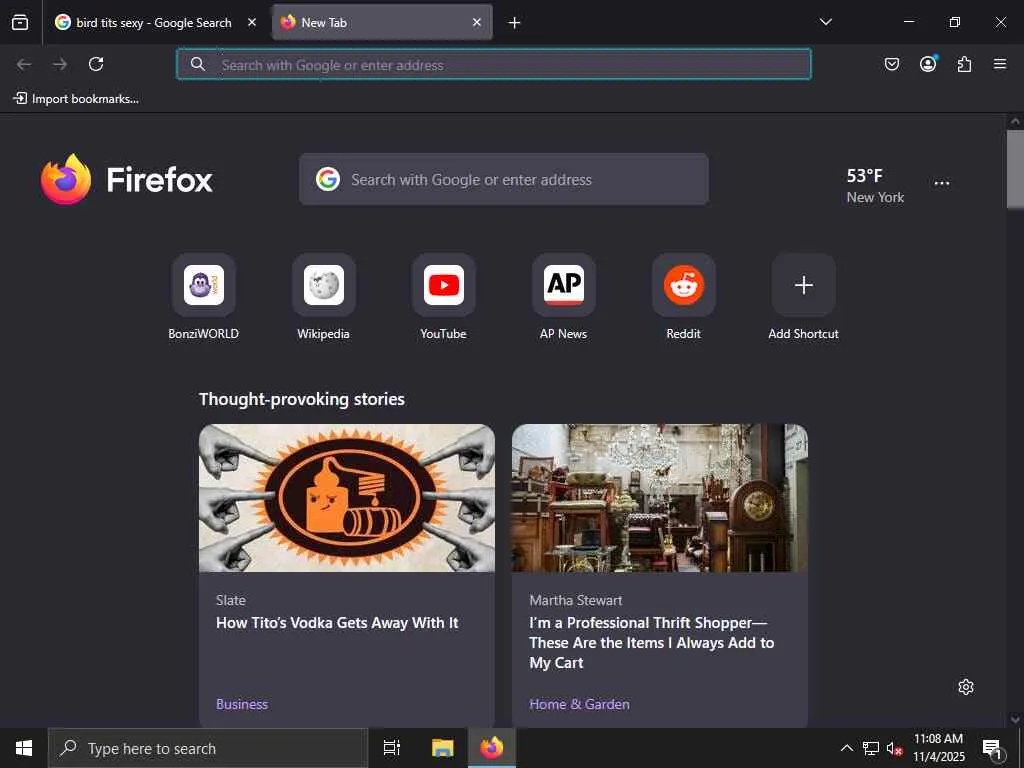This screenshot has width=1024, height=768.
Task: Go forward with the forward arrow
Action: 60,64
